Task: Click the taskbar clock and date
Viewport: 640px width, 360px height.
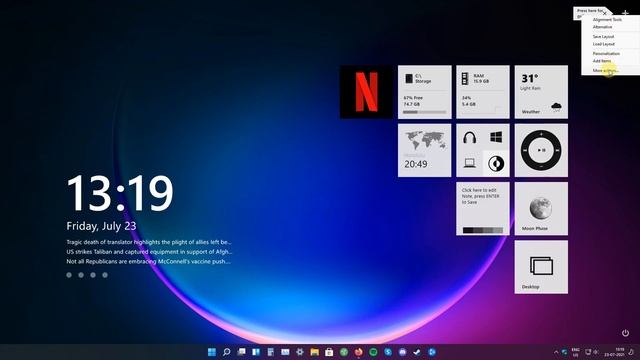Action: 613,352
